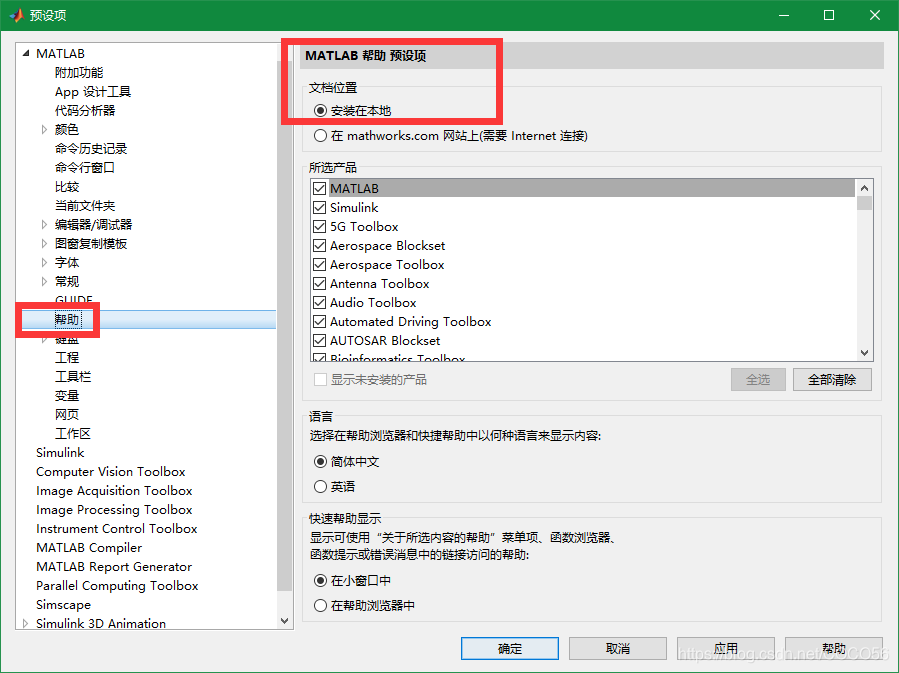Image resolution: width=899 pixels, height=673 pixels.
Task: Select 在小窗口中 quick help display
Action: click(320, 581)
